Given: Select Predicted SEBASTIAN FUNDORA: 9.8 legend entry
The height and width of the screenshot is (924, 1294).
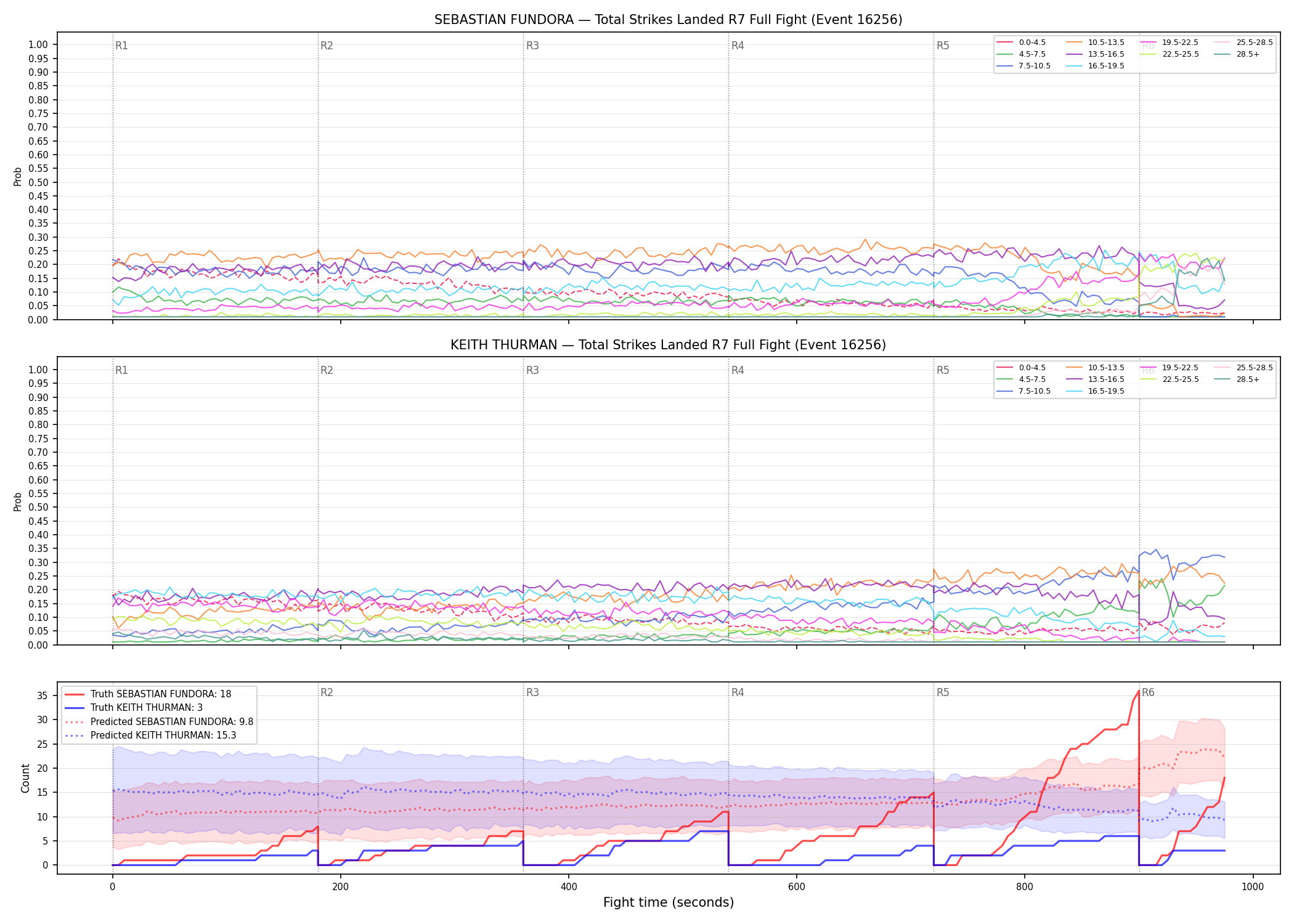Looking at the screenshot, I should point(159,722).
